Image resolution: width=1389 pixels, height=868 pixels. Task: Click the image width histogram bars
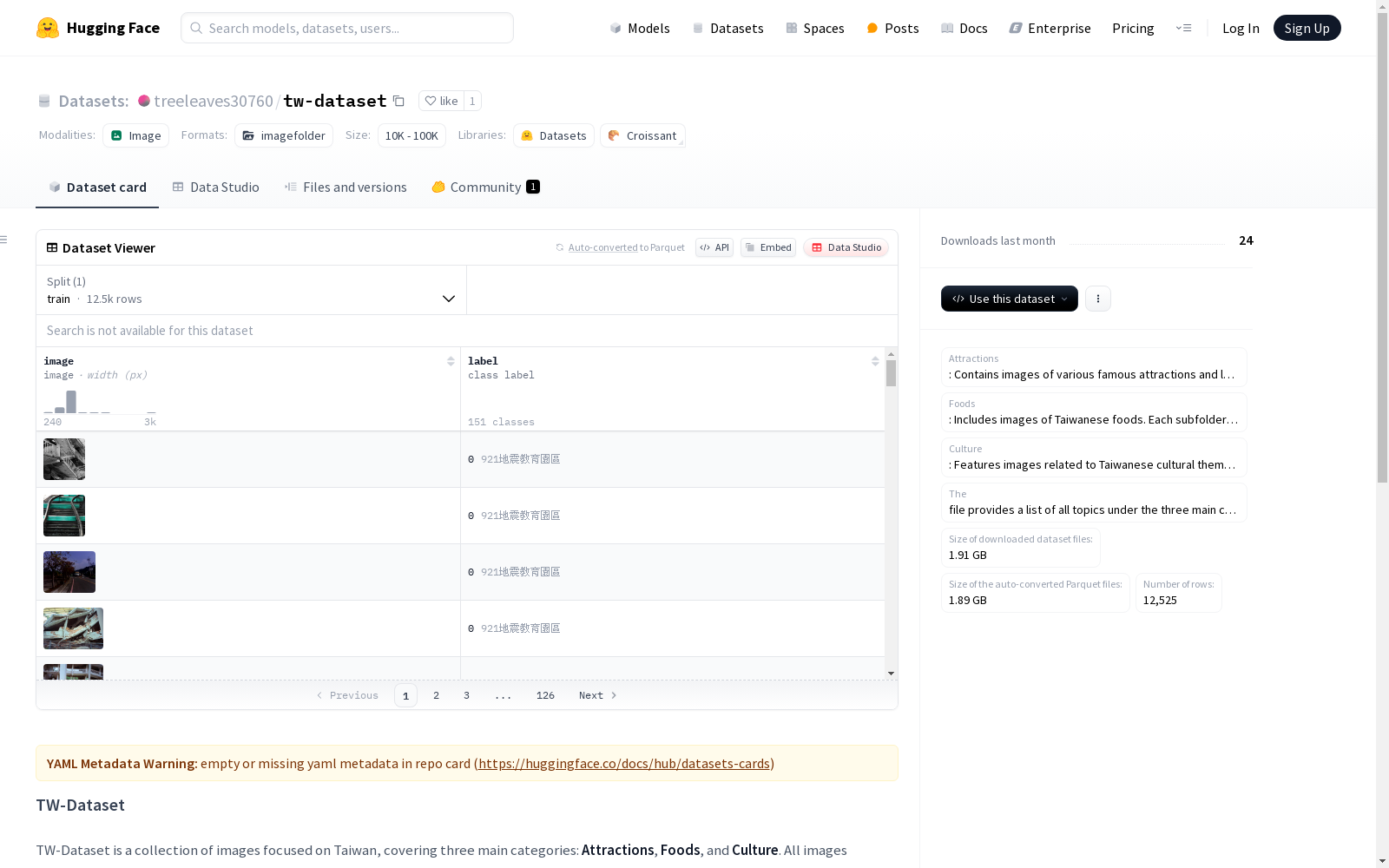tap(100, 401)
